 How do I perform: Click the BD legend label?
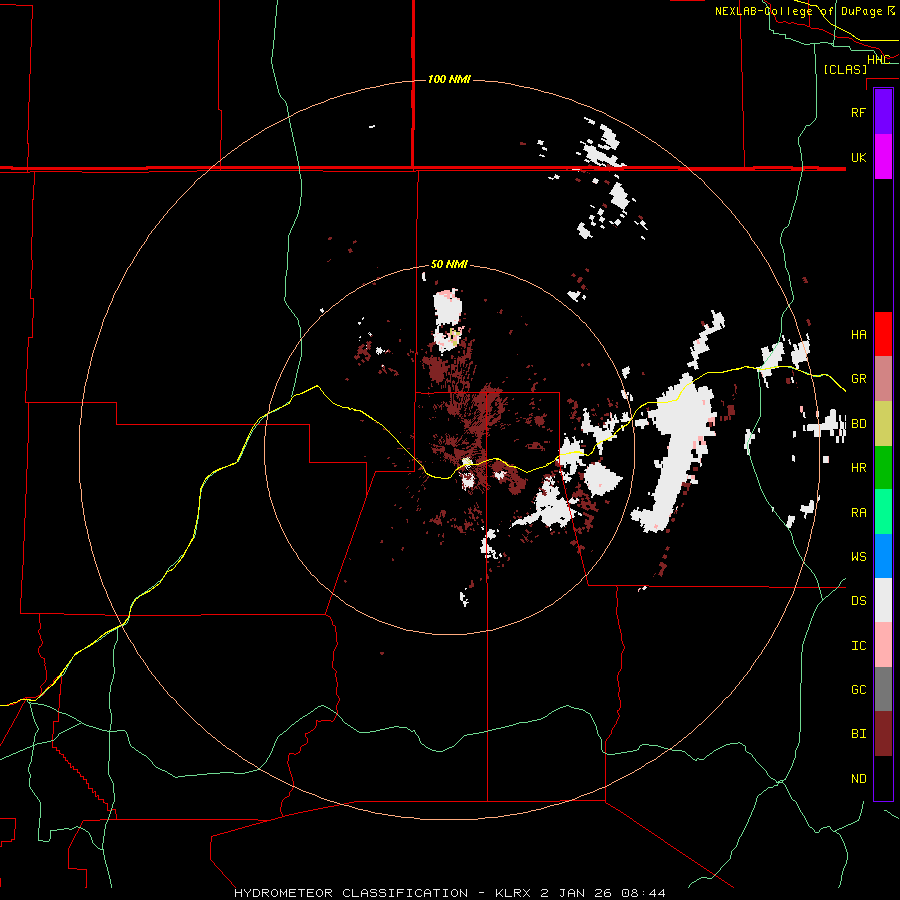[x=858, y=424]
